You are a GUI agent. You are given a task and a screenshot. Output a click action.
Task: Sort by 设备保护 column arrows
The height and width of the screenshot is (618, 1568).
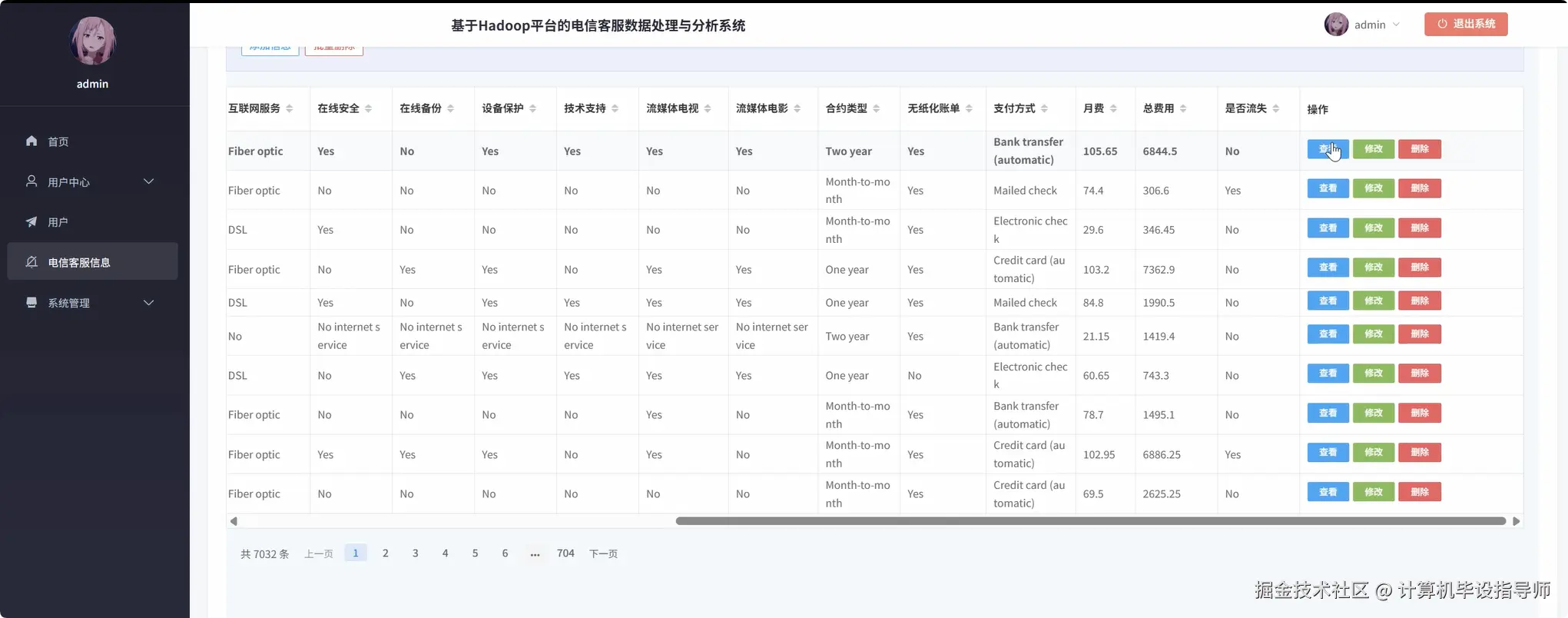click(533, 108)
